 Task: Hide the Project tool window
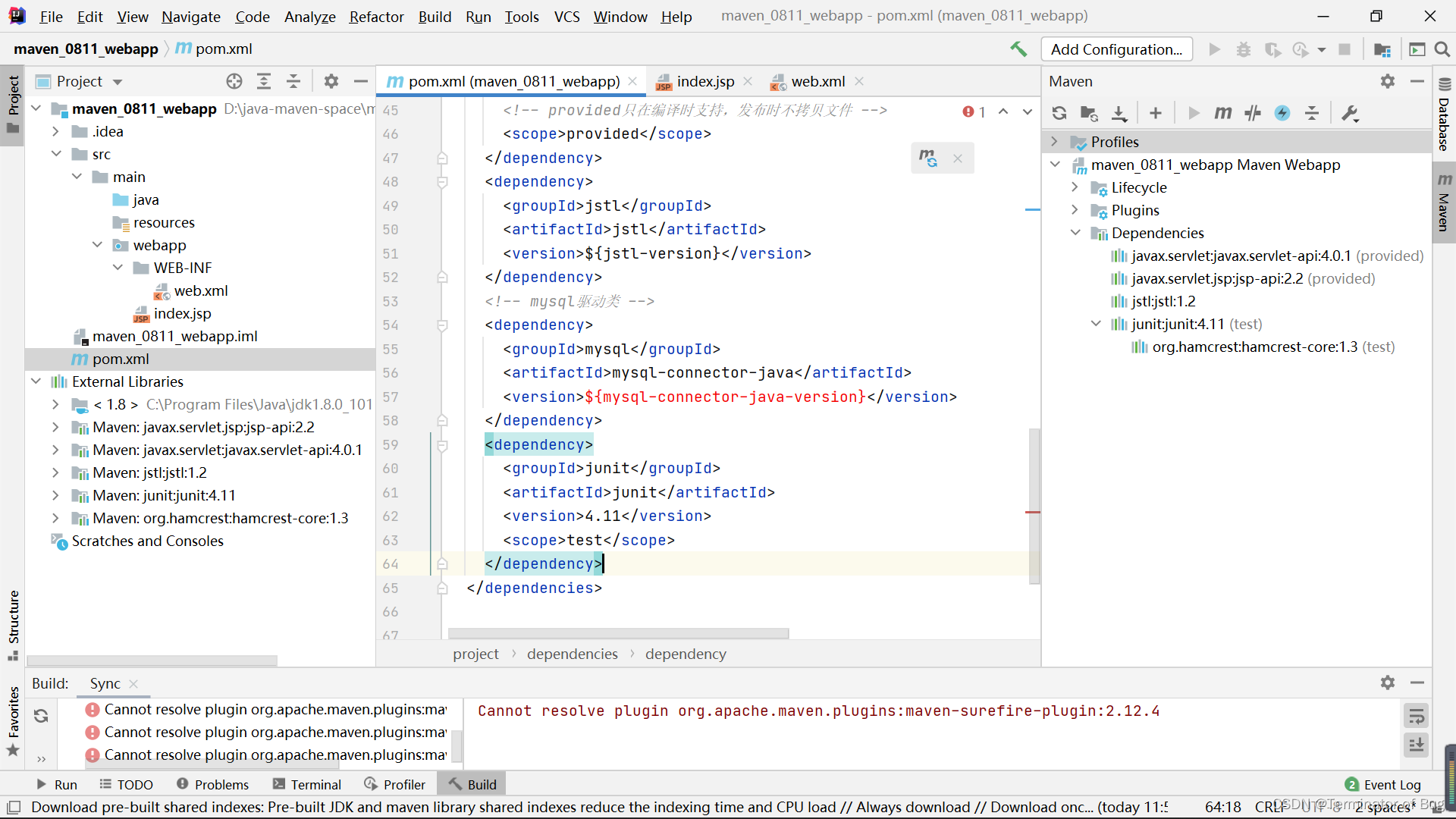click(x=361, y=81)
